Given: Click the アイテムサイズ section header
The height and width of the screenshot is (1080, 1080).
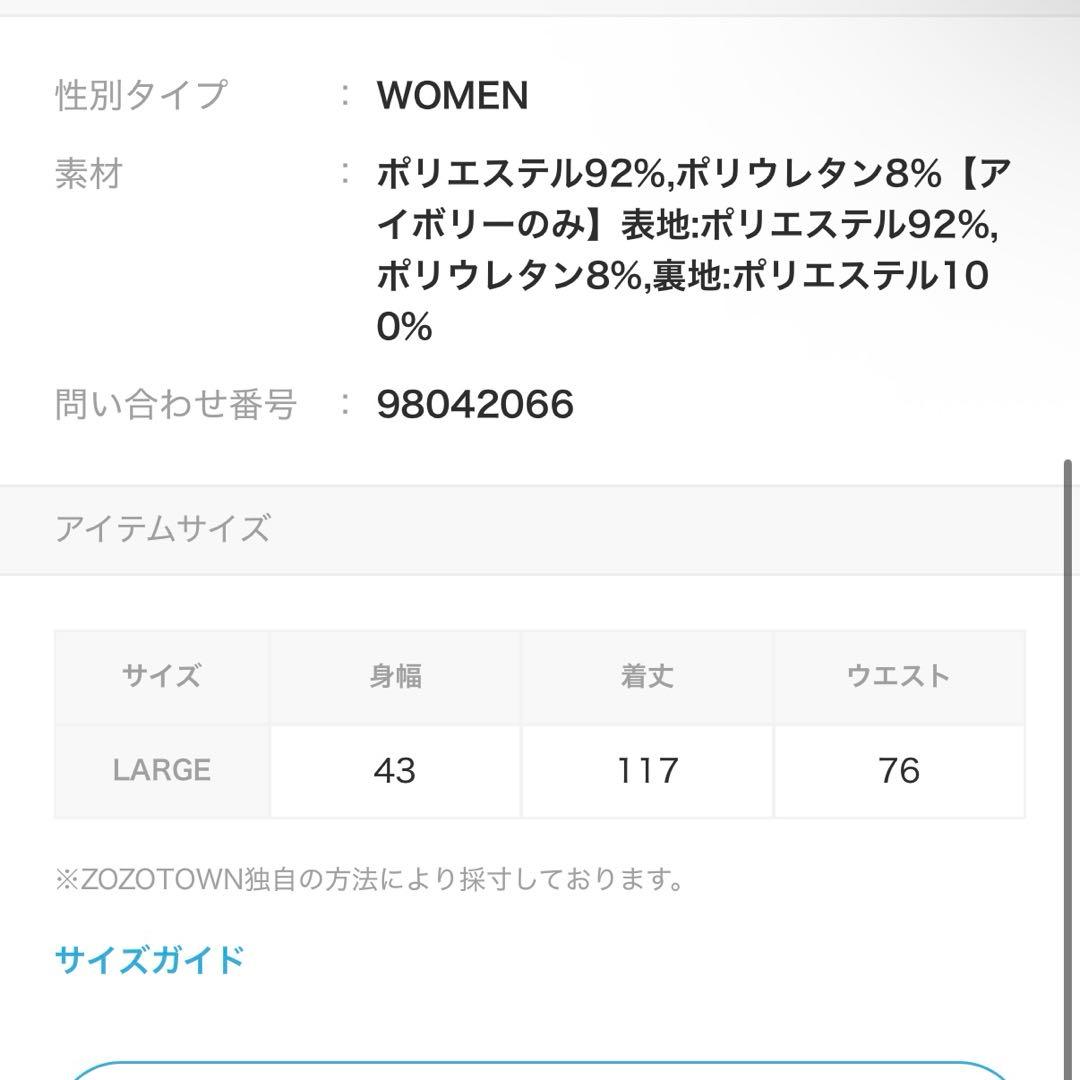Looking at the screenshot, I should pyautogui.click(x=162, y=528).
